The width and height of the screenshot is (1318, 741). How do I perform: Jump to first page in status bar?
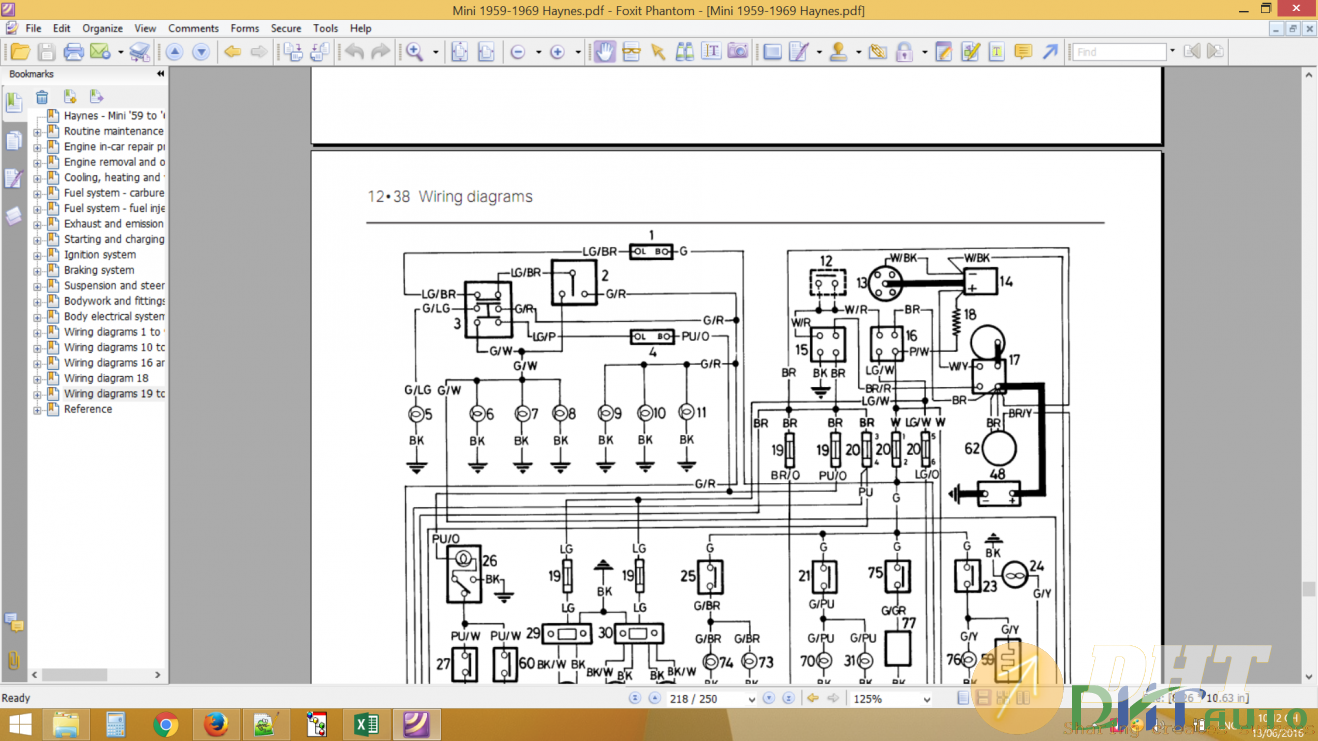coord(635,699)
